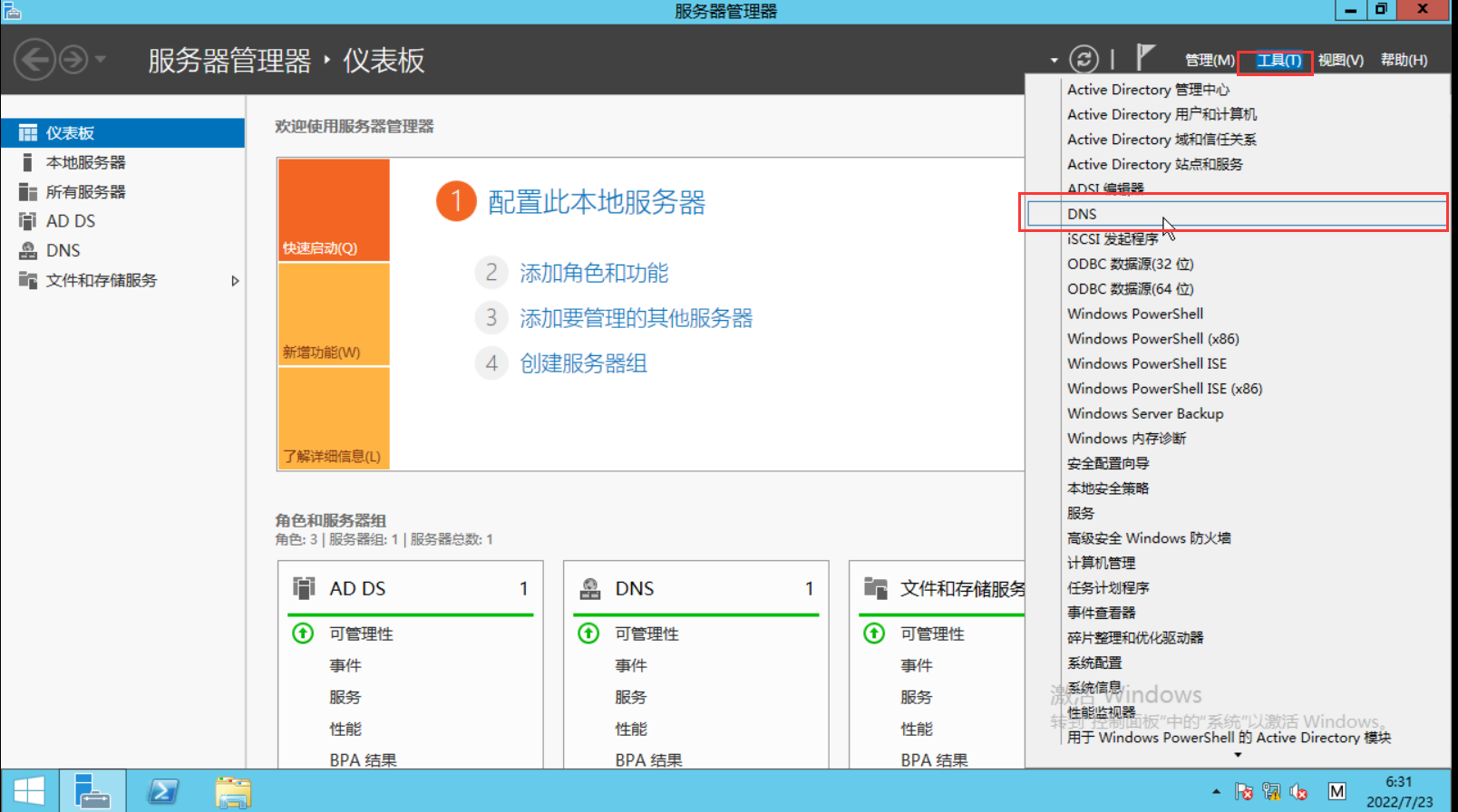The width and height of the screenshot is (1458, 812).
Task: Click the 快速启动(Q) tile
Action: coord(334,209)
